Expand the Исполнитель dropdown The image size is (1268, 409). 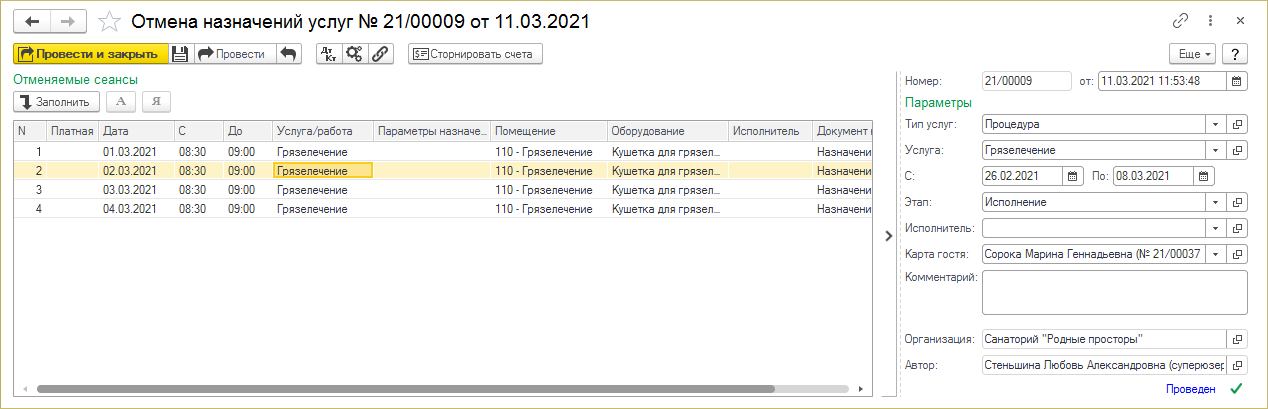(x=1215, y=228)
